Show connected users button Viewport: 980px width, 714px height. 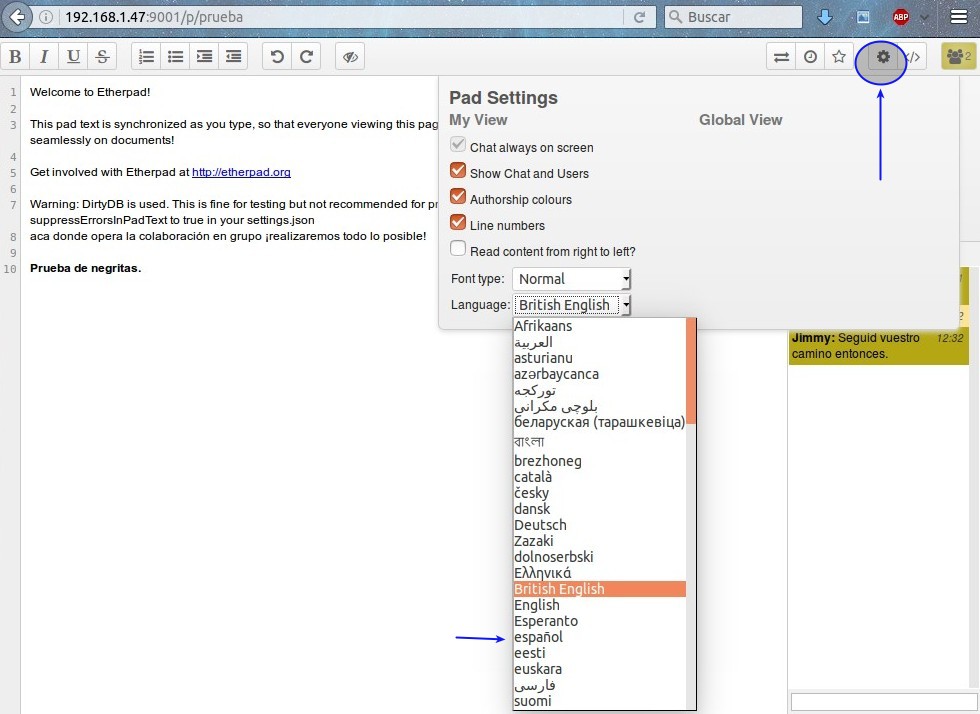tap(958, 57)
